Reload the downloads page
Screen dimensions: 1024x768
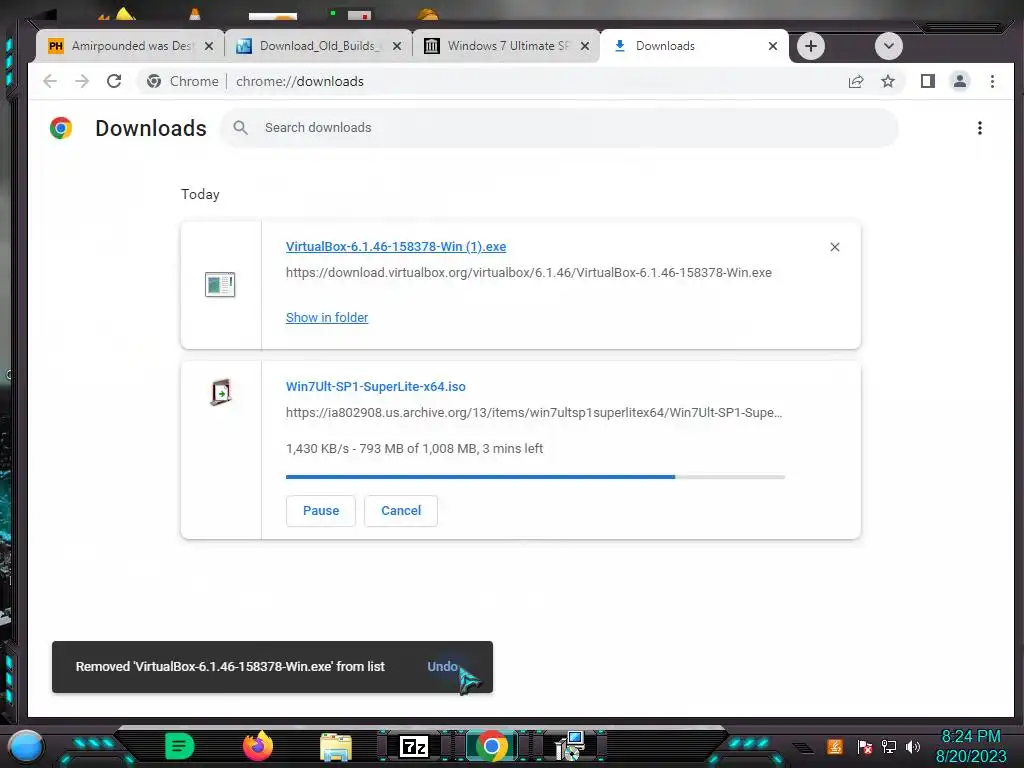point(114,81)
